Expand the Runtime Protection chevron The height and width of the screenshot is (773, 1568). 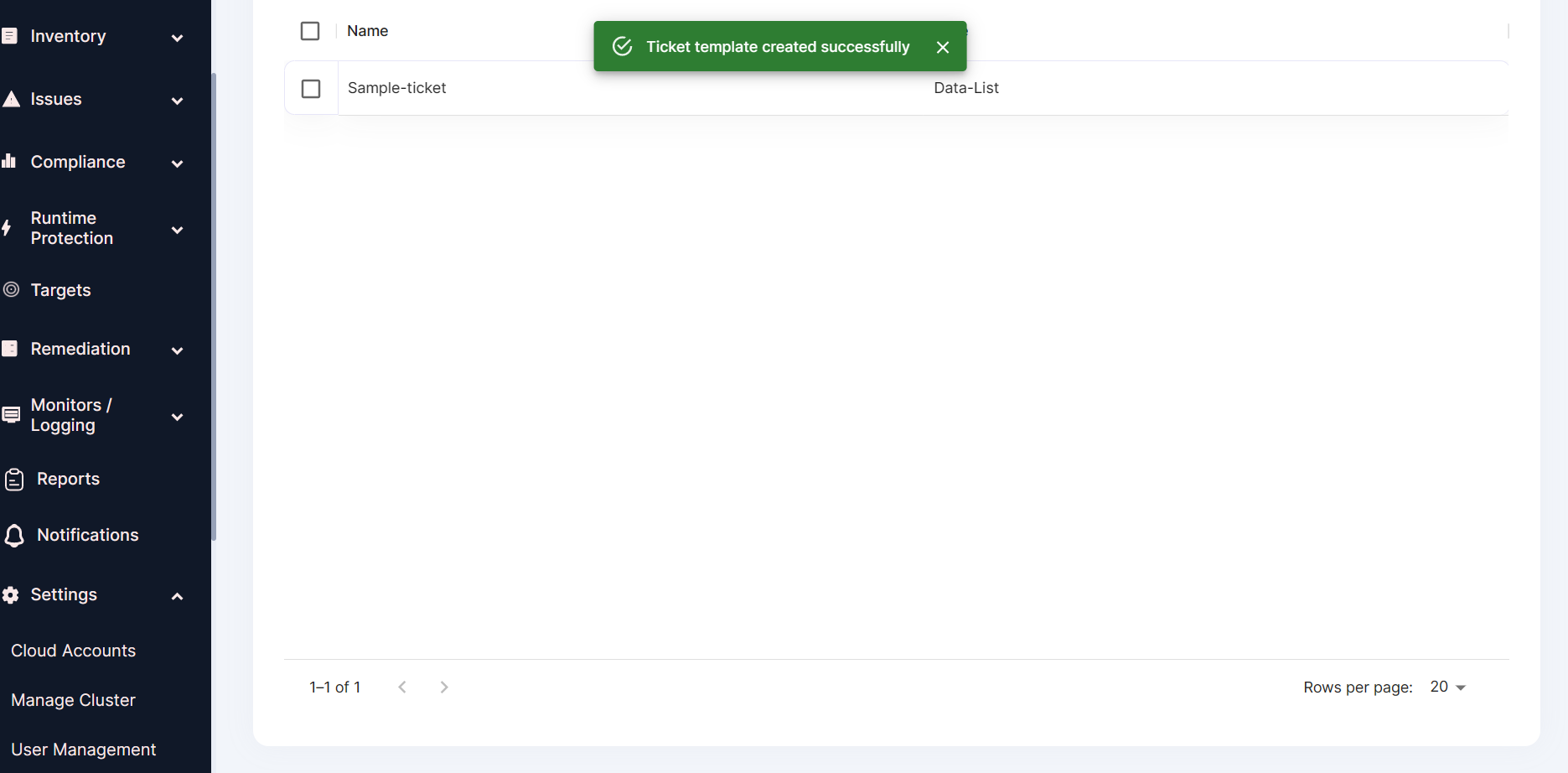click(177, 230)
